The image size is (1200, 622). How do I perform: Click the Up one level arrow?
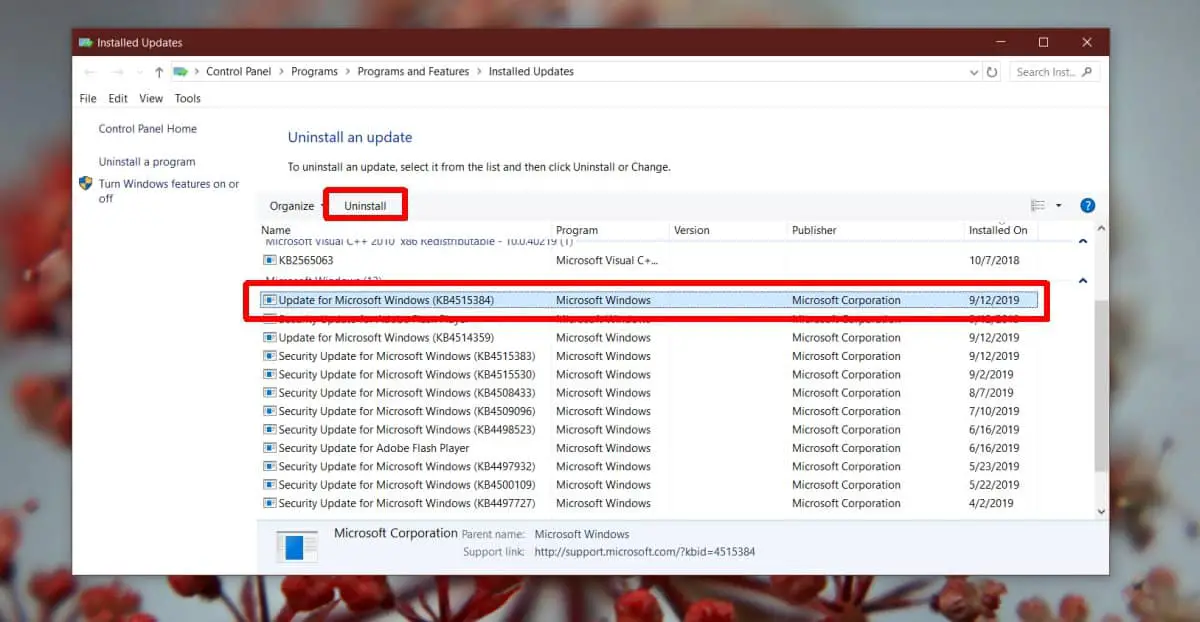coord(159,72)
